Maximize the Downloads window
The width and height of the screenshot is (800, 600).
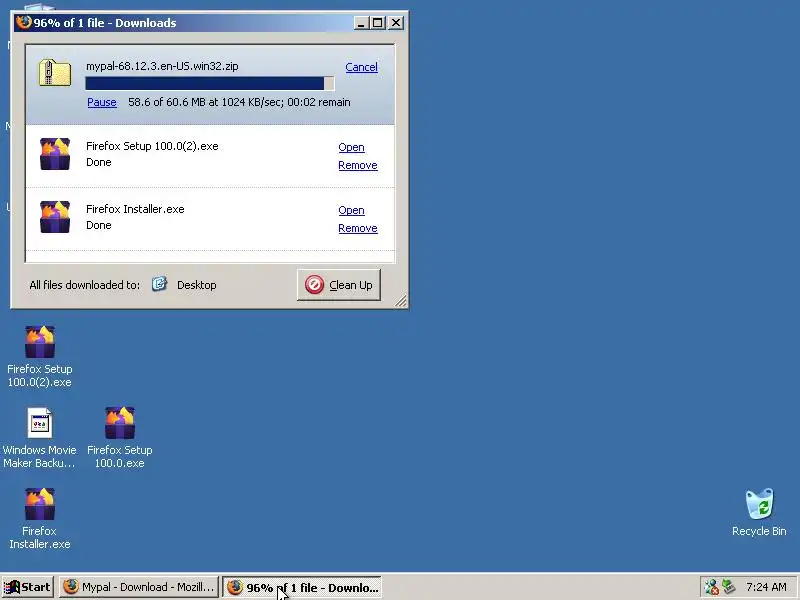(378, 23)
